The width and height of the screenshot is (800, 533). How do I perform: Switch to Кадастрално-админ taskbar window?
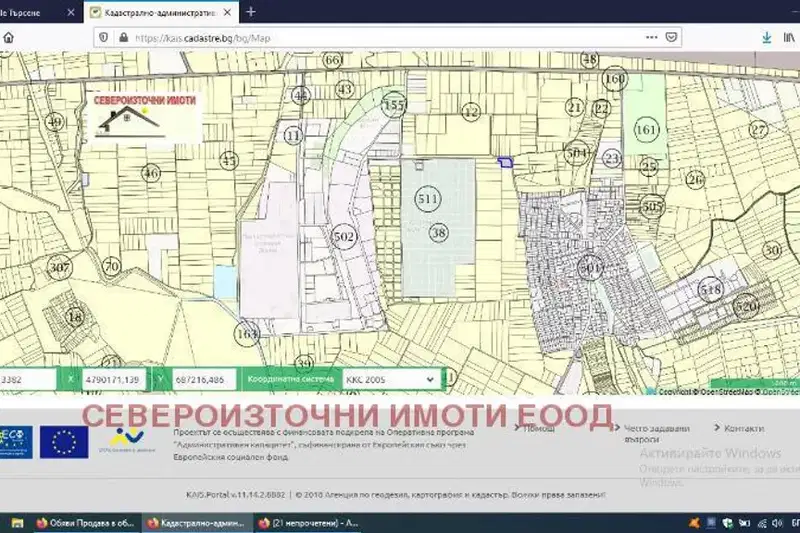(x=196, y=523)
